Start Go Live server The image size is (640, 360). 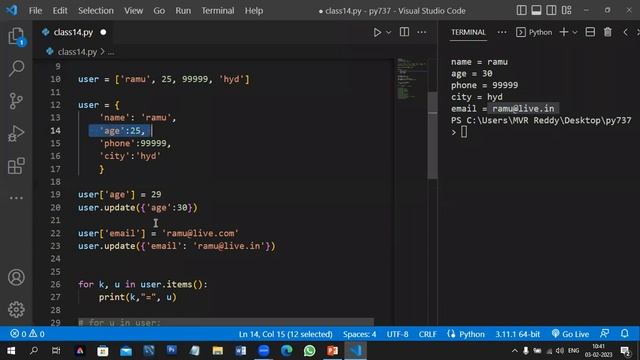point(570,334)
